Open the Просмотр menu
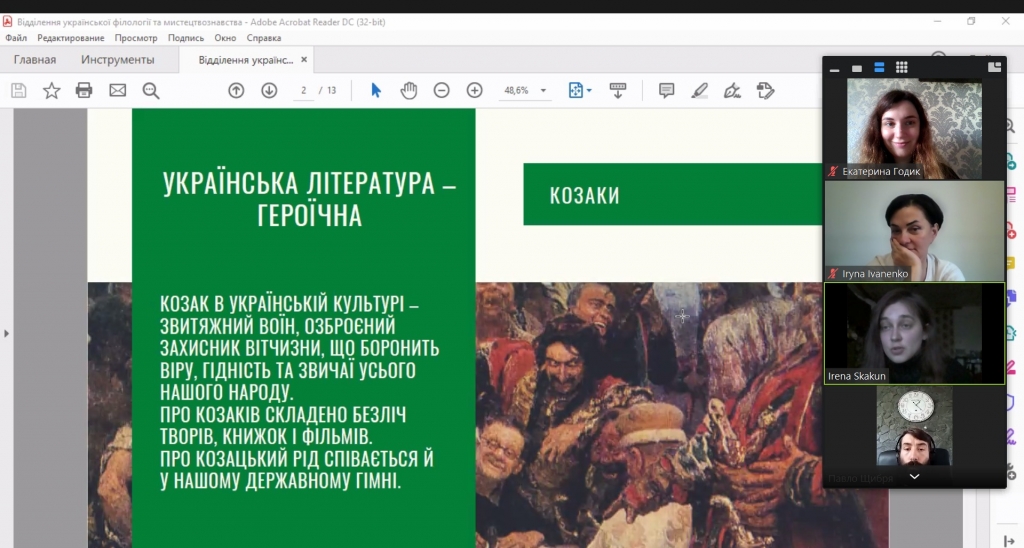The image size is (1024, 548). tap(136, 38)
